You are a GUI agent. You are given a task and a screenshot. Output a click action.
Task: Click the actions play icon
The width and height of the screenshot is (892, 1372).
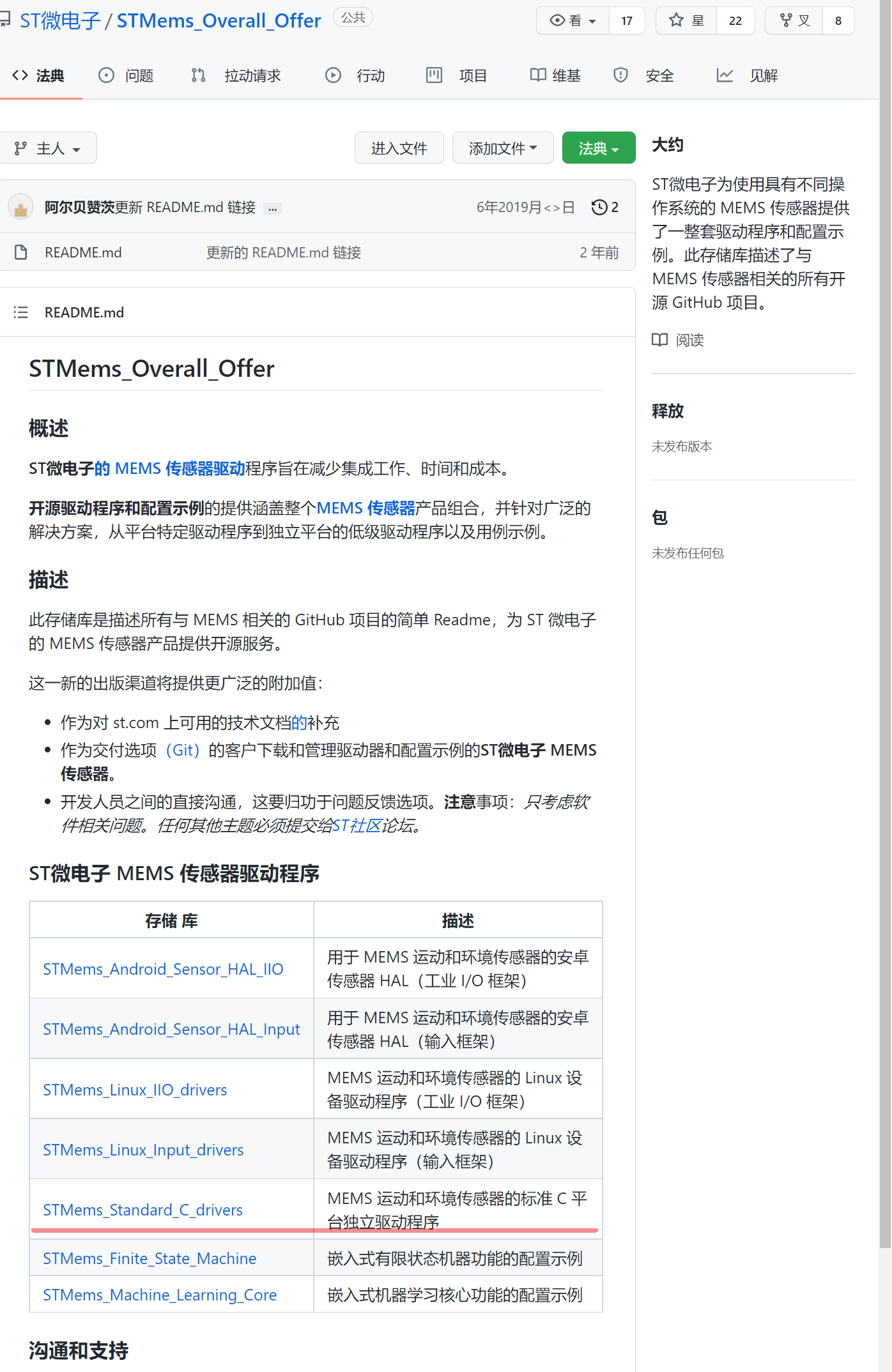point(333,75)
